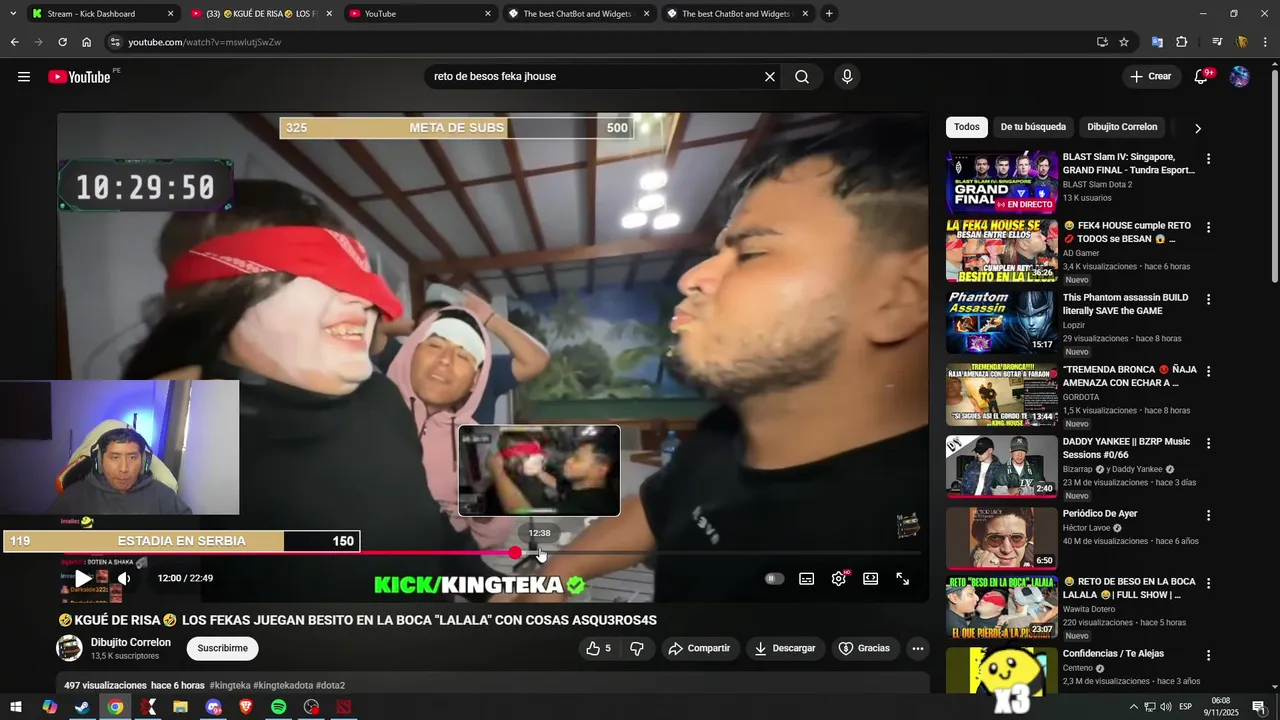This screenshot has height=720, width=1280.
Task: Toggle the autoplay switch in the player
Action: 774,578
